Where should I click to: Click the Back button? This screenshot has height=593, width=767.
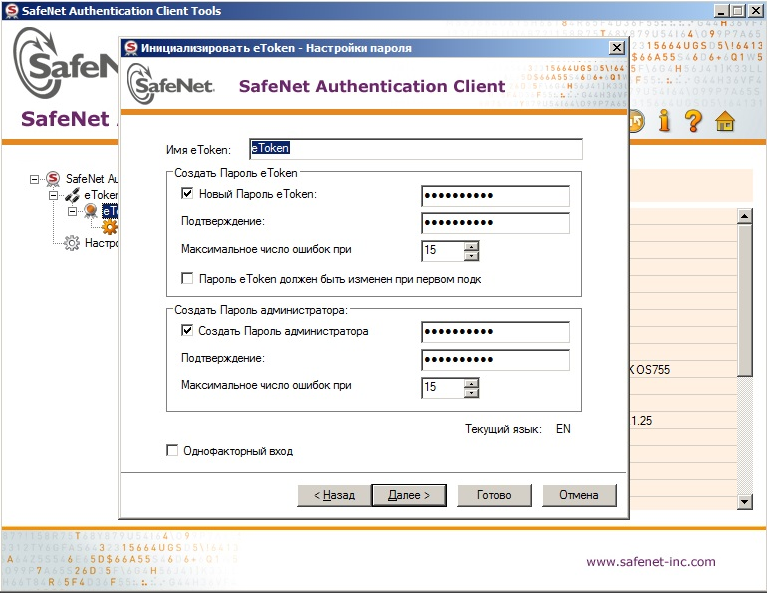click(334, 495)
